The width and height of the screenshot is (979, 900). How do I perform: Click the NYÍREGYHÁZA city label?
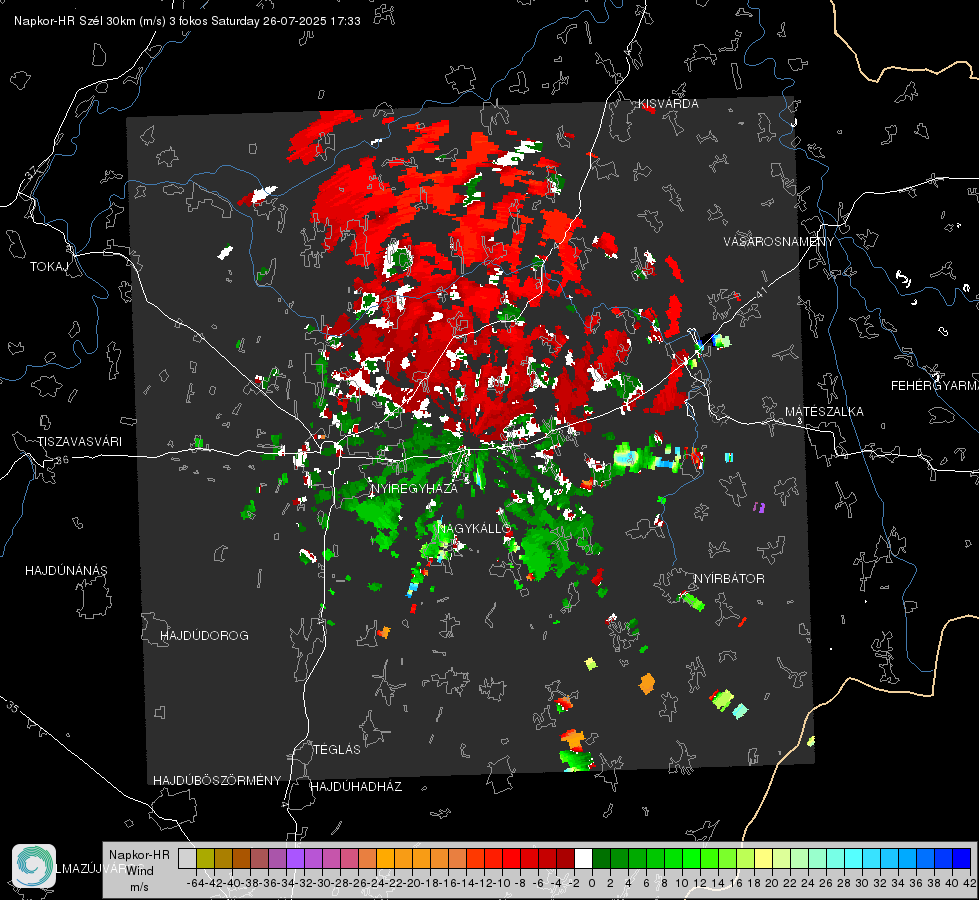(x=414, y=488)
